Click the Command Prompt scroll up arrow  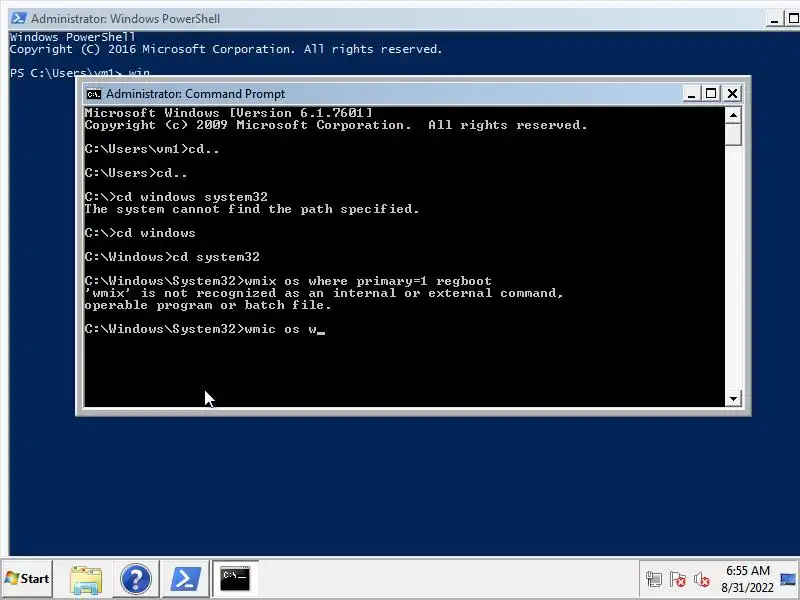733,115
